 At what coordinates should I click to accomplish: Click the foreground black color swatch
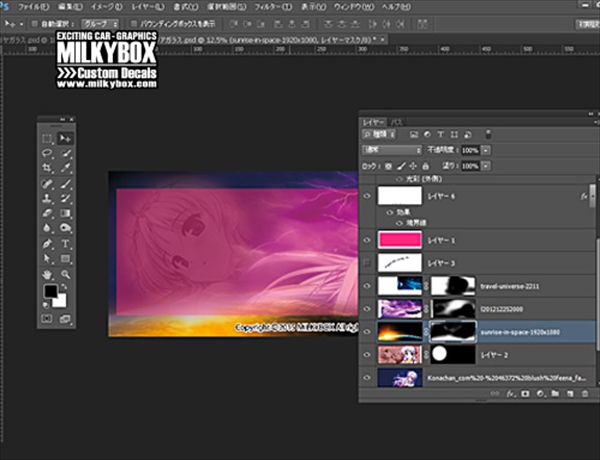pyautogui.click(x=51, y=291)
